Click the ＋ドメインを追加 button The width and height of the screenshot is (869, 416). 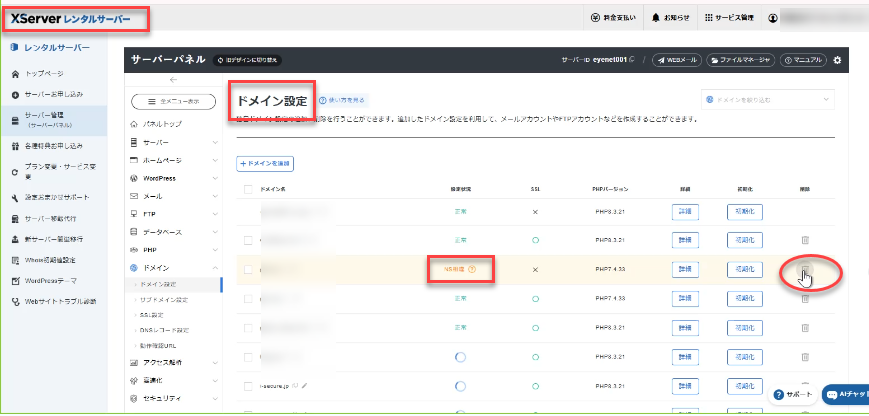(265, 162)
